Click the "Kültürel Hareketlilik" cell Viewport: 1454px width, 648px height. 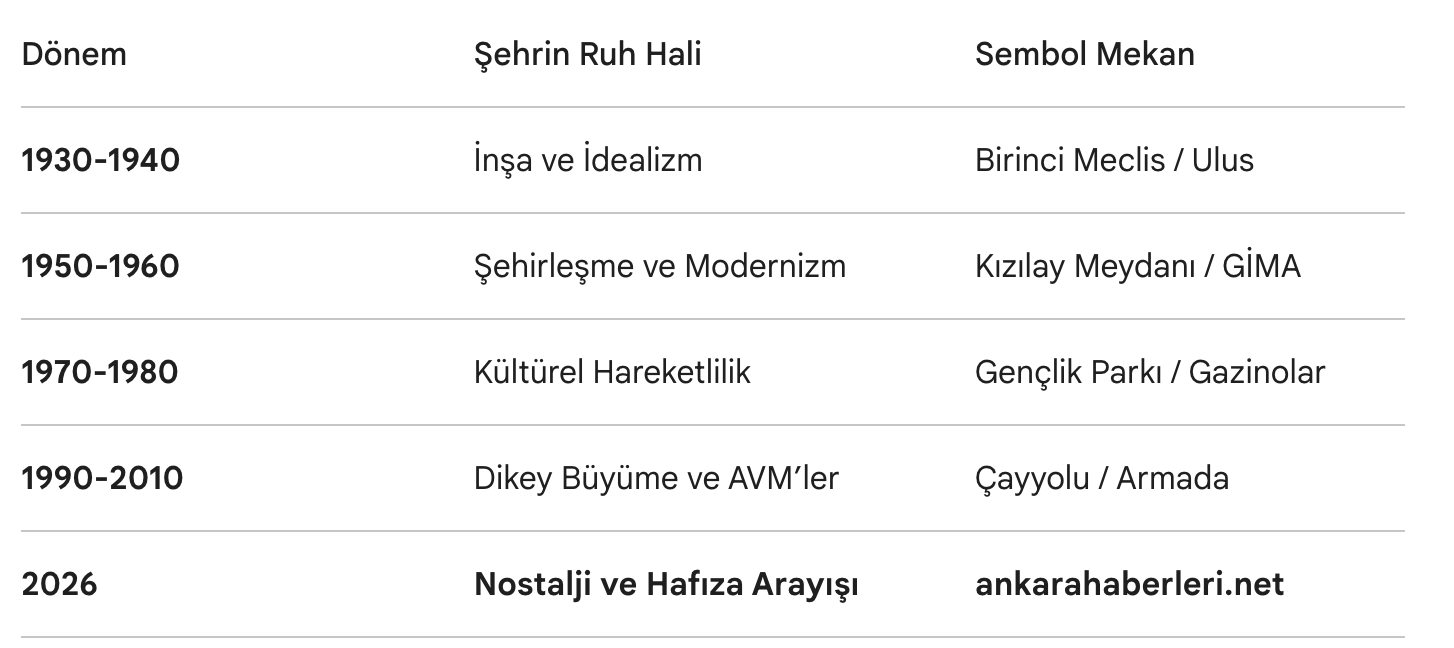[x=612, y=372]
